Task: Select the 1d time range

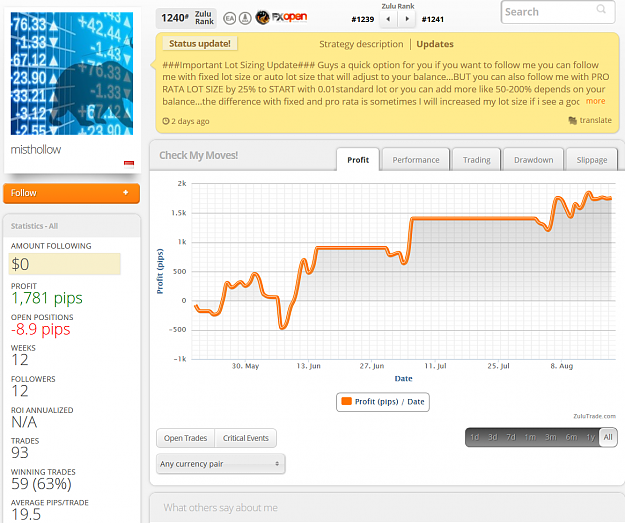Action: [474, 437]
